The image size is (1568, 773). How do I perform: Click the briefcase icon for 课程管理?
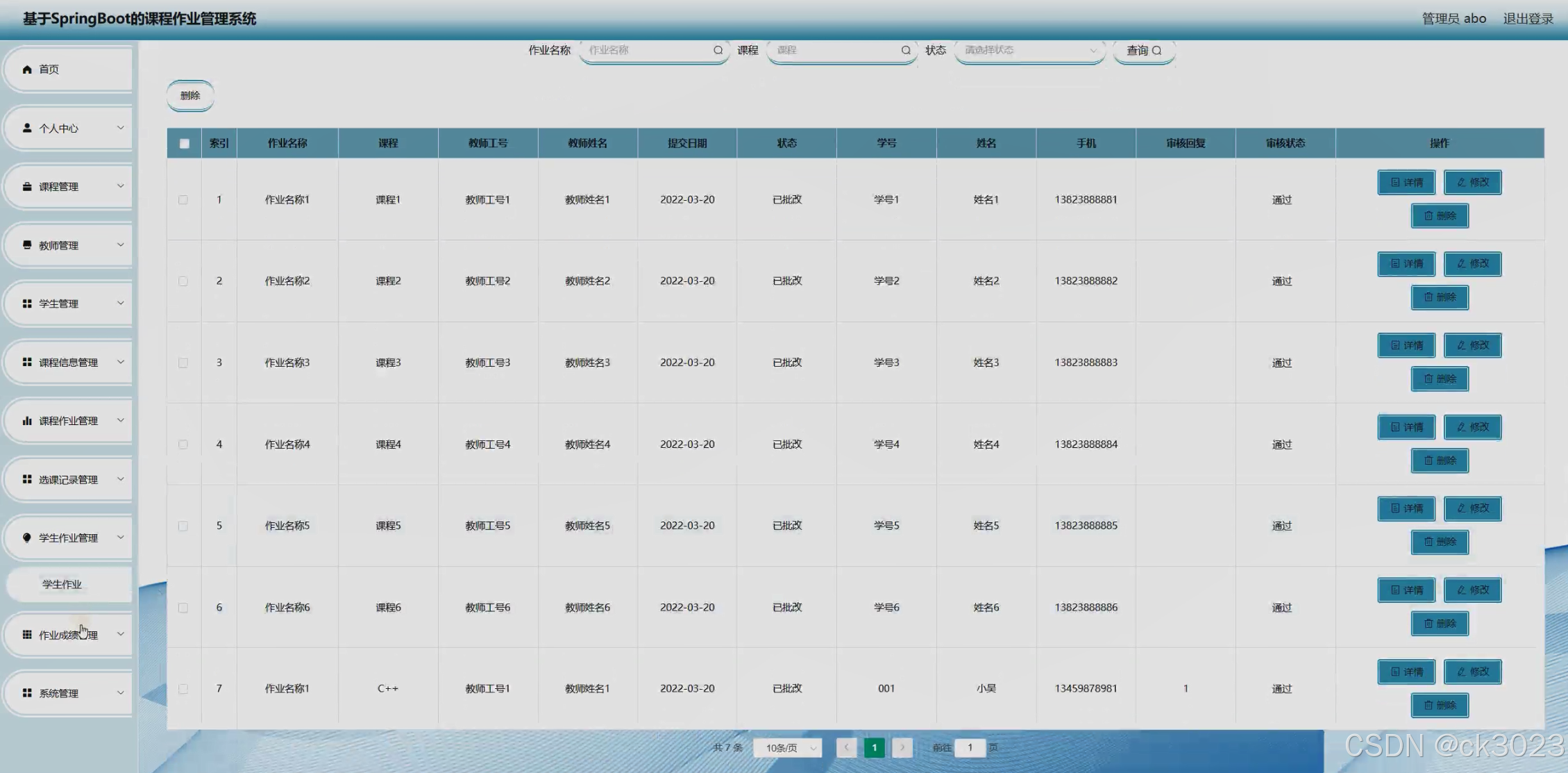pyautogui.click(x=27, y=187)
